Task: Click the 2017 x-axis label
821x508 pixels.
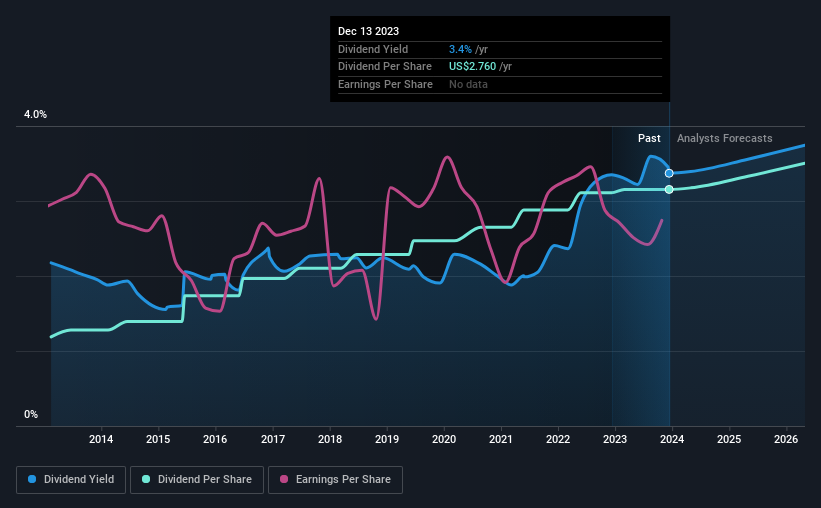Action: pyautogui.click(x=273, y=439)
